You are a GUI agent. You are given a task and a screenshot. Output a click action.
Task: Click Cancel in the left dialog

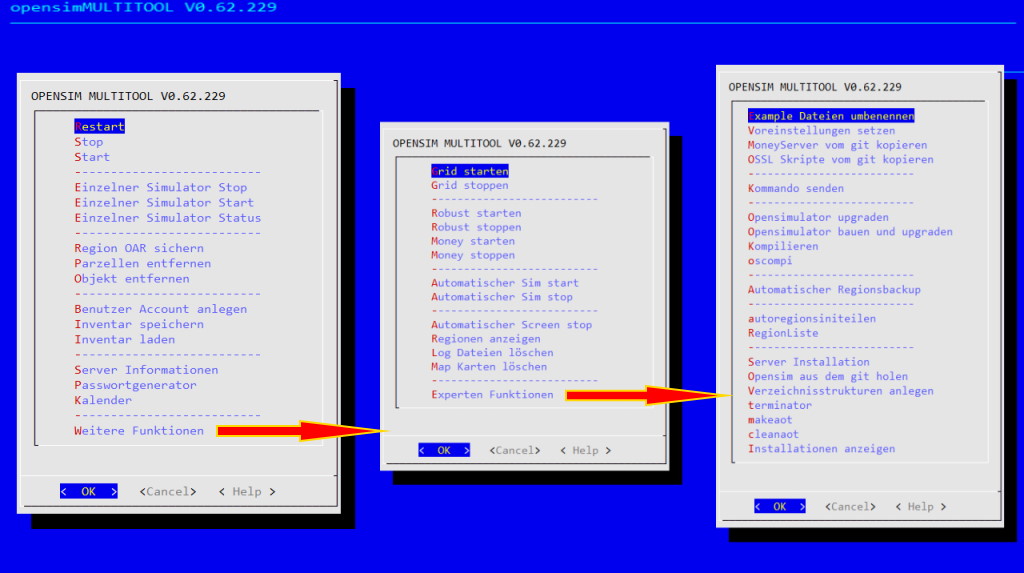pos(168,491)
